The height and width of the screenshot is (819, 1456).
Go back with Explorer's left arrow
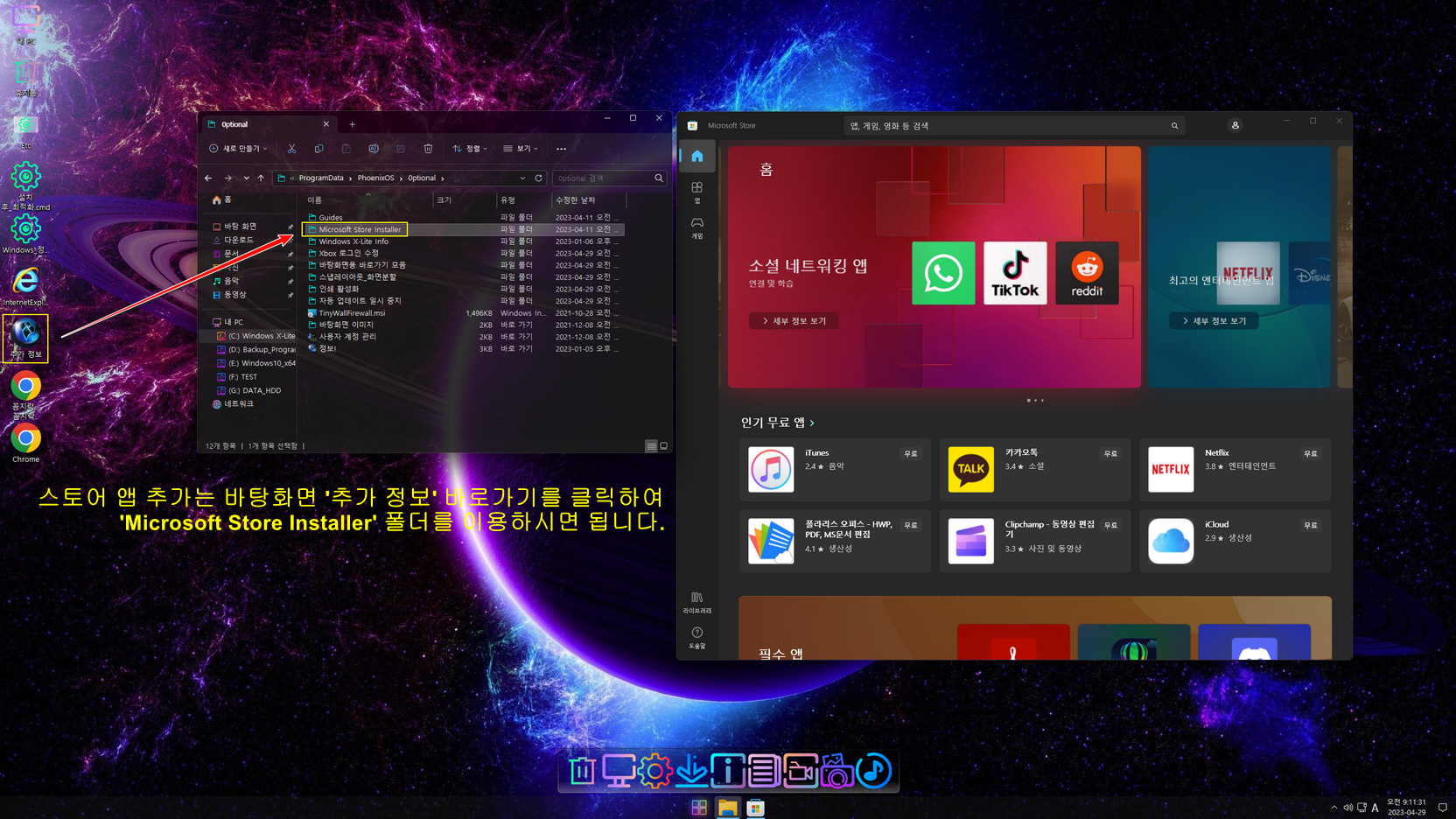click(x=208, y=178)
